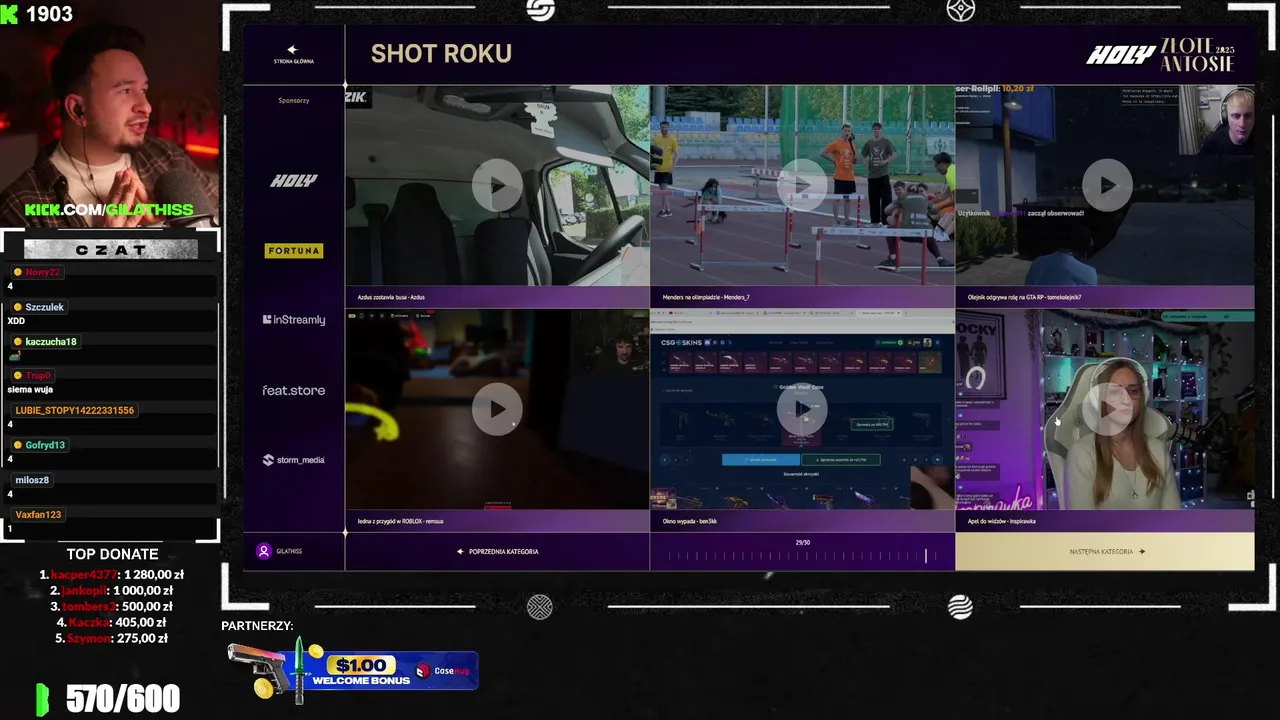This screenshot has height=720, width=1280.
Task: Click the PARTNERZY label
Action: pos(257,626)
